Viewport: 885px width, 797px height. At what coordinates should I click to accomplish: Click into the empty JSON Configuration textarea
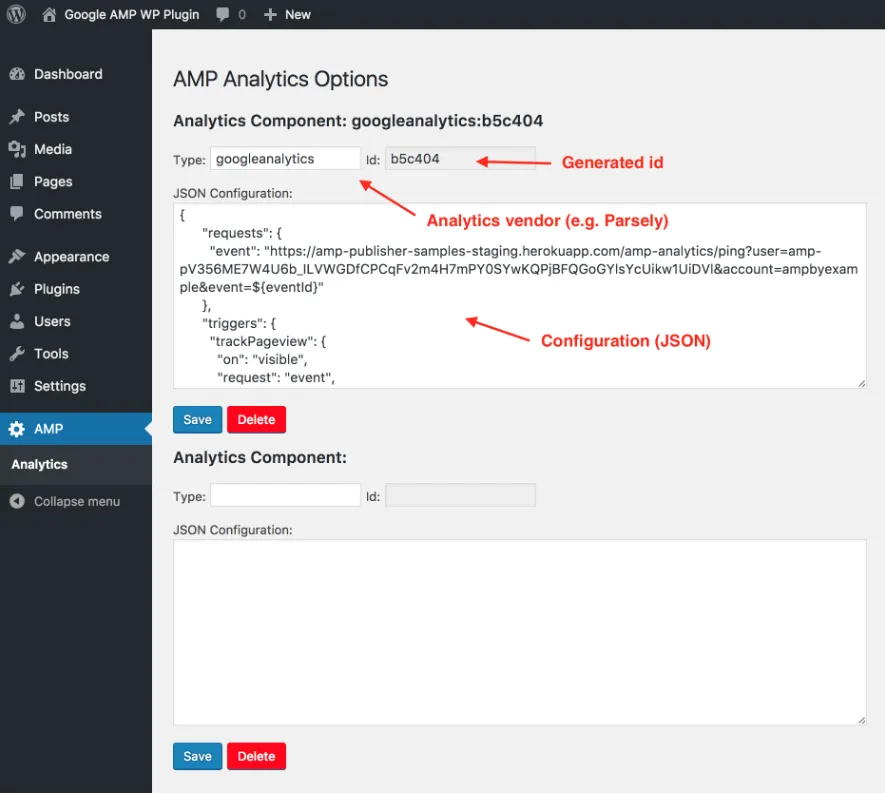point(519,632)
